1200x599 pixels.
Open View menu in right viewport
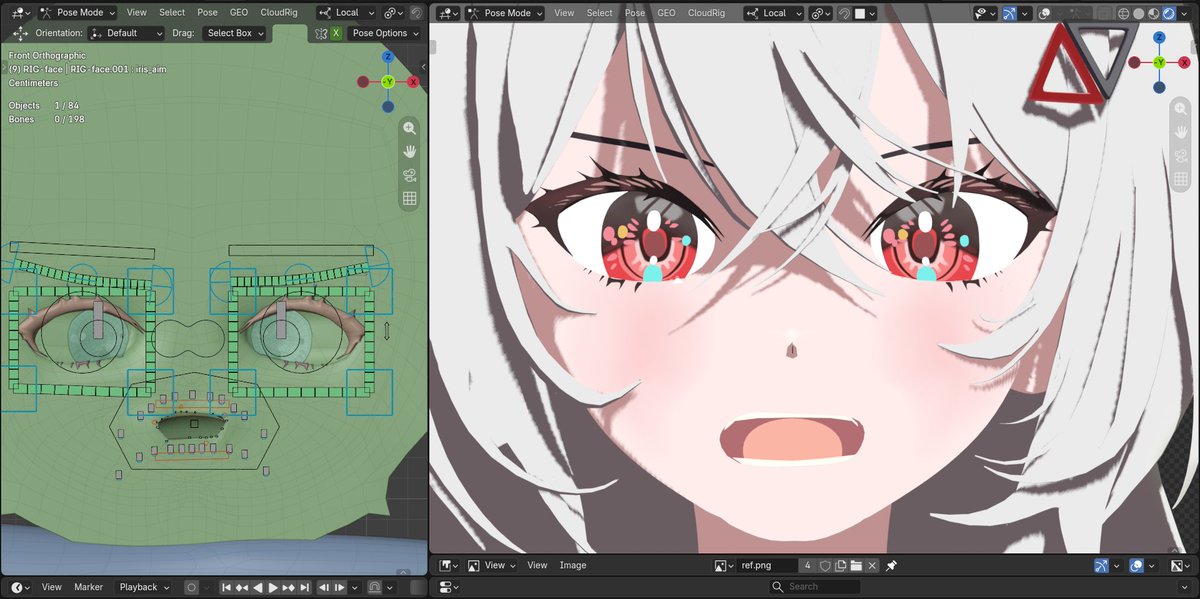(x=564, y=13)
